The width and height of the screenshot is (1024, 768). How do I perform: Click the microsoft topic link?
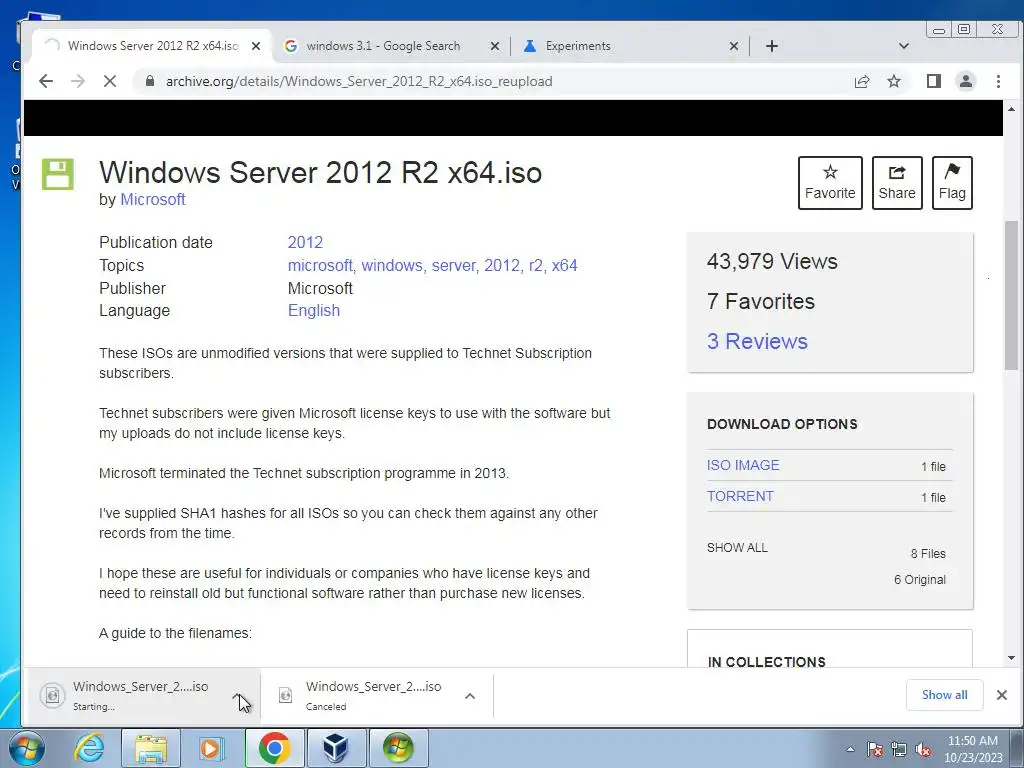(x=320, y=266)
